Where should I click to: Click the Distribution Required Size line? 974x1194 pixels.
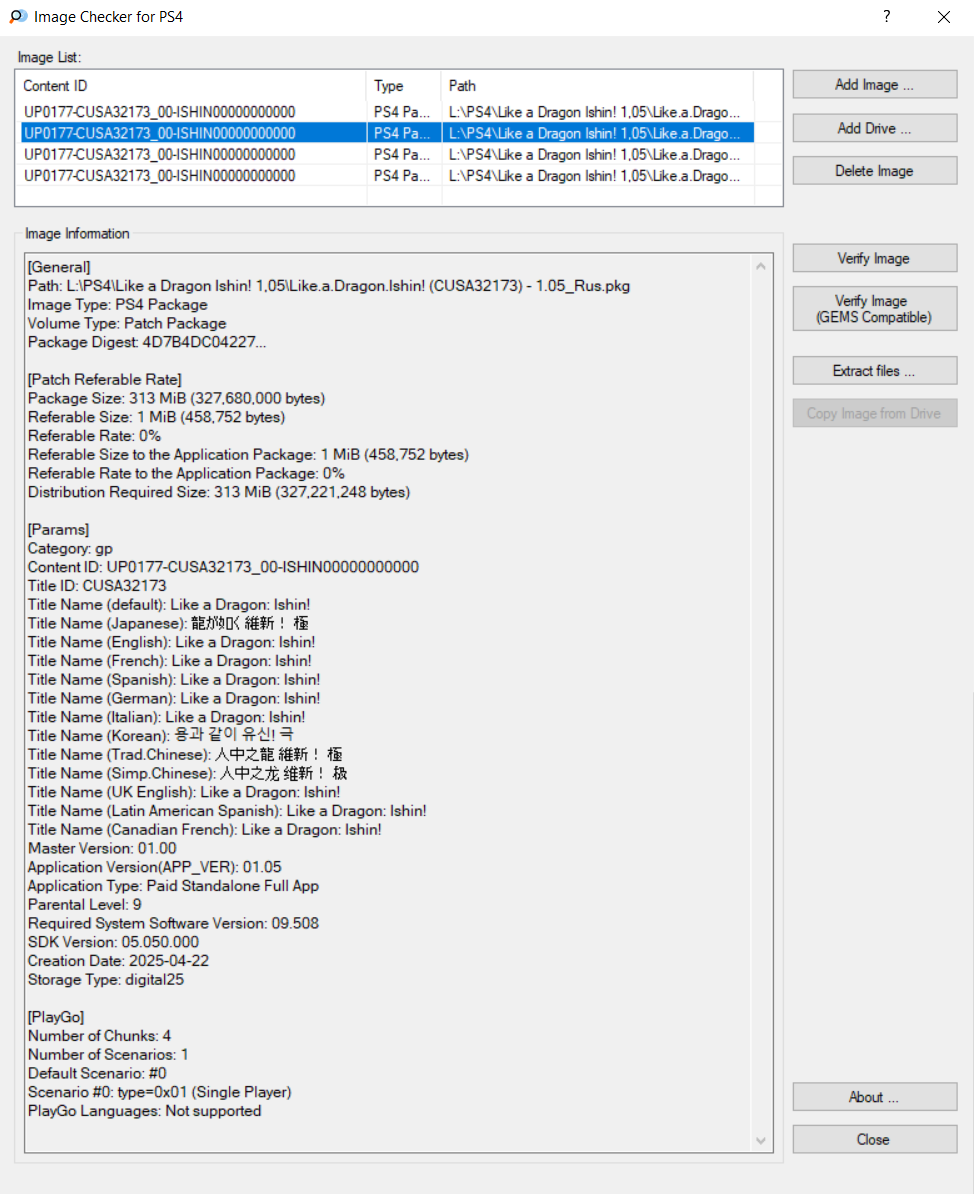click(219, 492)
